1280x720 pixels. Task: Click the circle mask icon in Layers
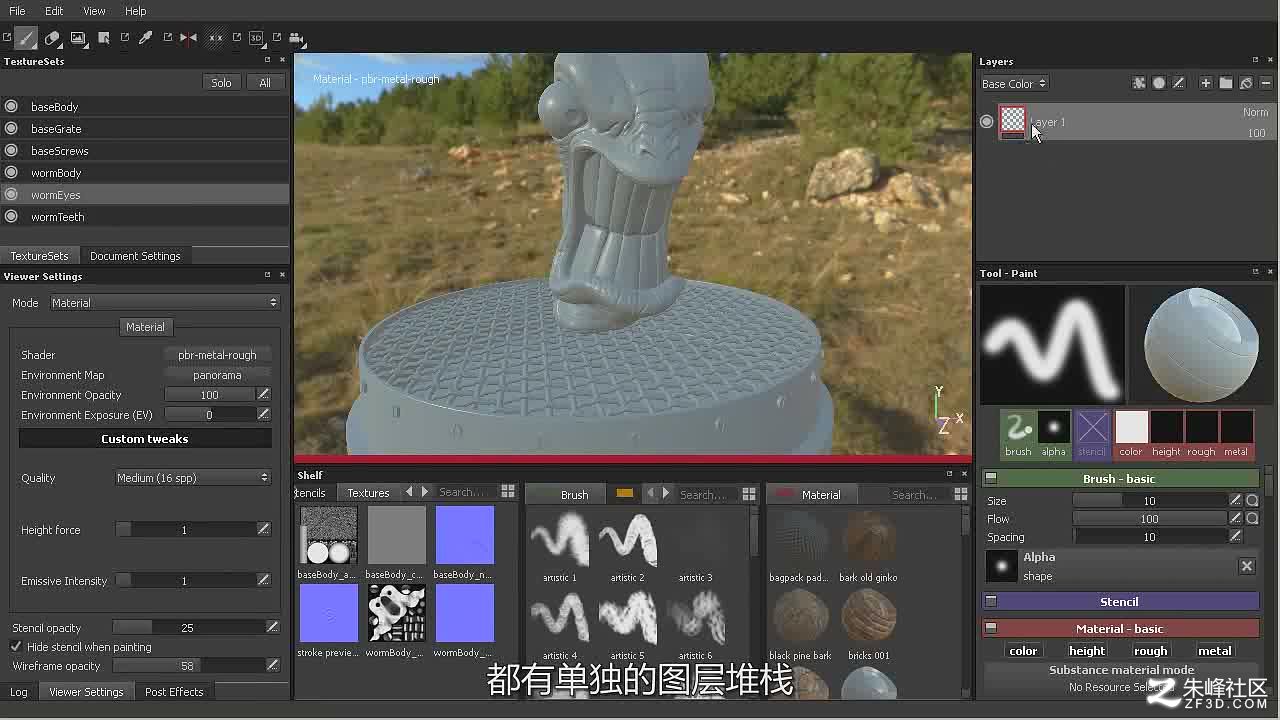point(1159,83)
